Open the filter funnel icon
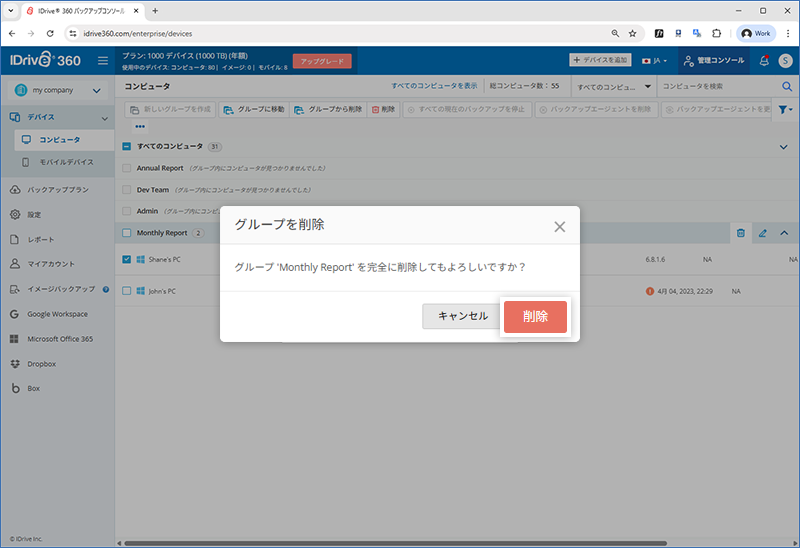800x548 pixels. [783, 109]
